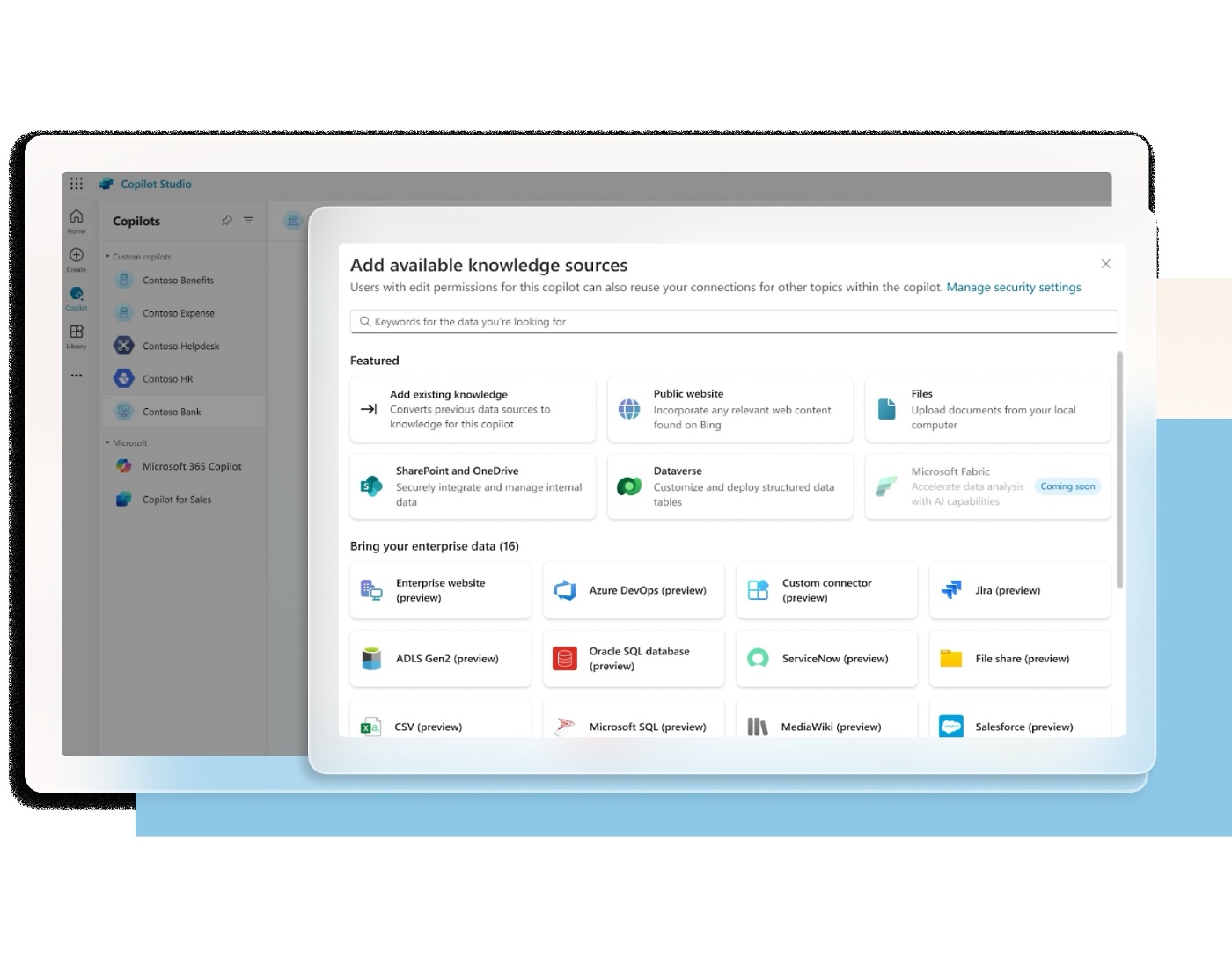Click the ServiceNow icon
Screen dimensions: 1232x979
[x=758, y=659]
